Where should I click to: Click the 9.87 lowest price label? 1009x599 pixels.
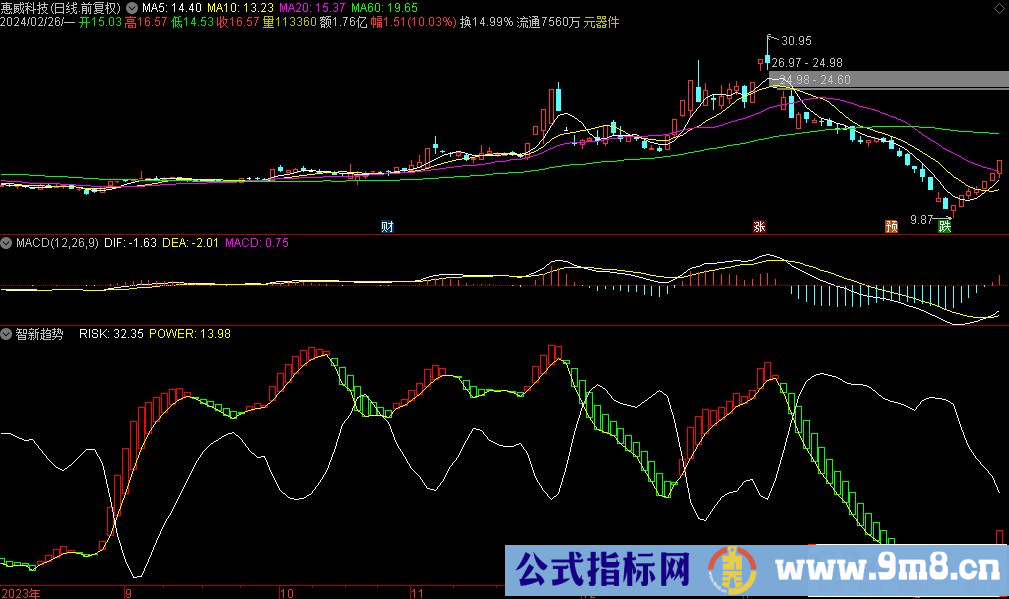click(921, 220)
